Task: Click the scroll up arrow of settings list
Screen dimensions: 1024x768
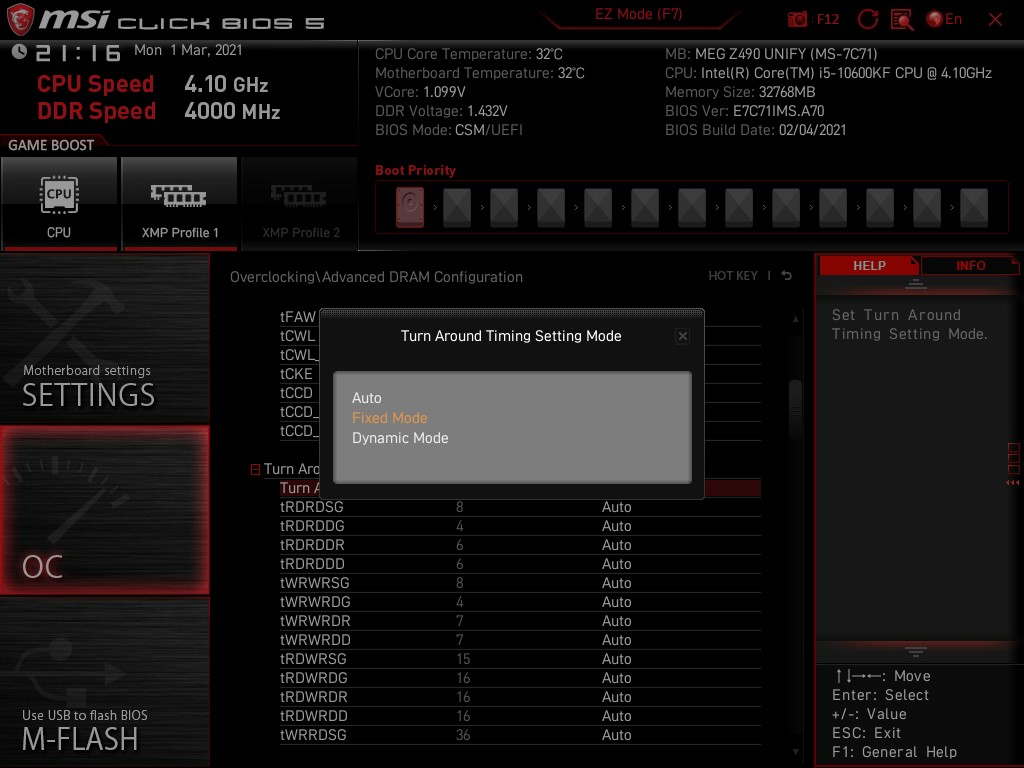Action: pyautogui.click(x=795, y=319)
